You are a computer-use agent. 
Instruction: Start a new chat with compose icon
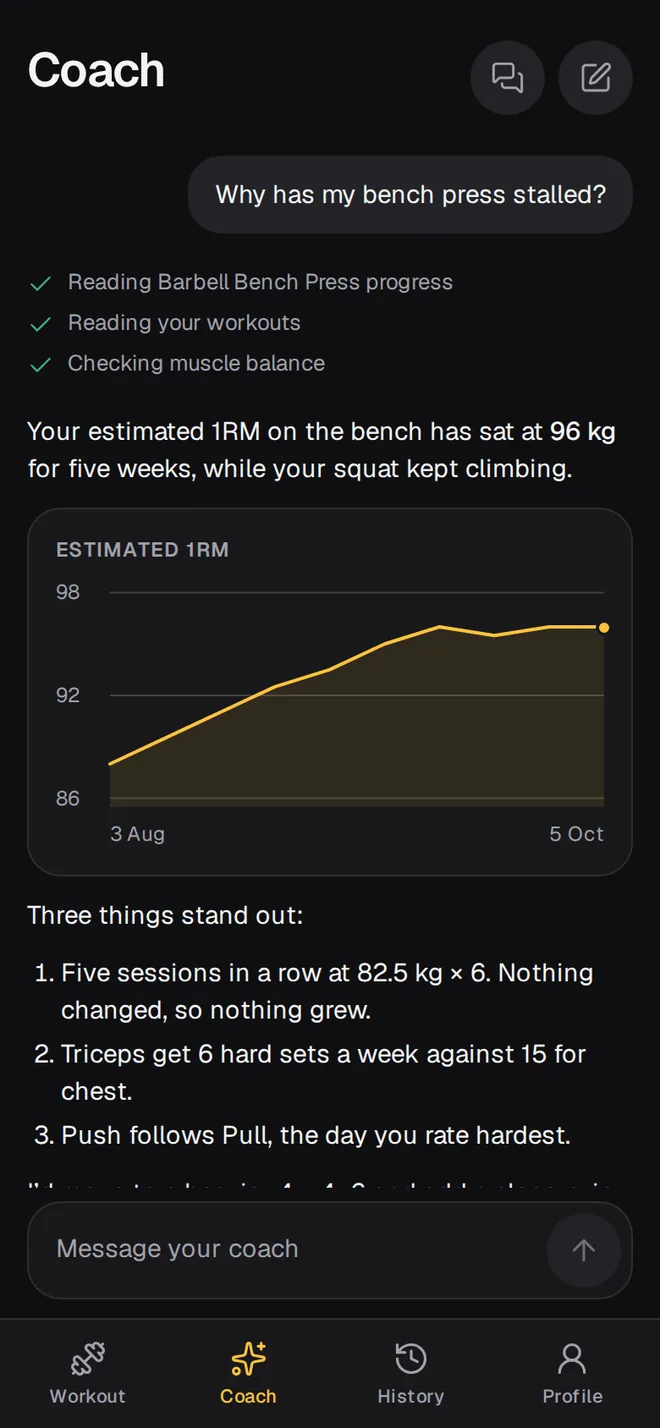pyautogui.click(x=596, y=78)
